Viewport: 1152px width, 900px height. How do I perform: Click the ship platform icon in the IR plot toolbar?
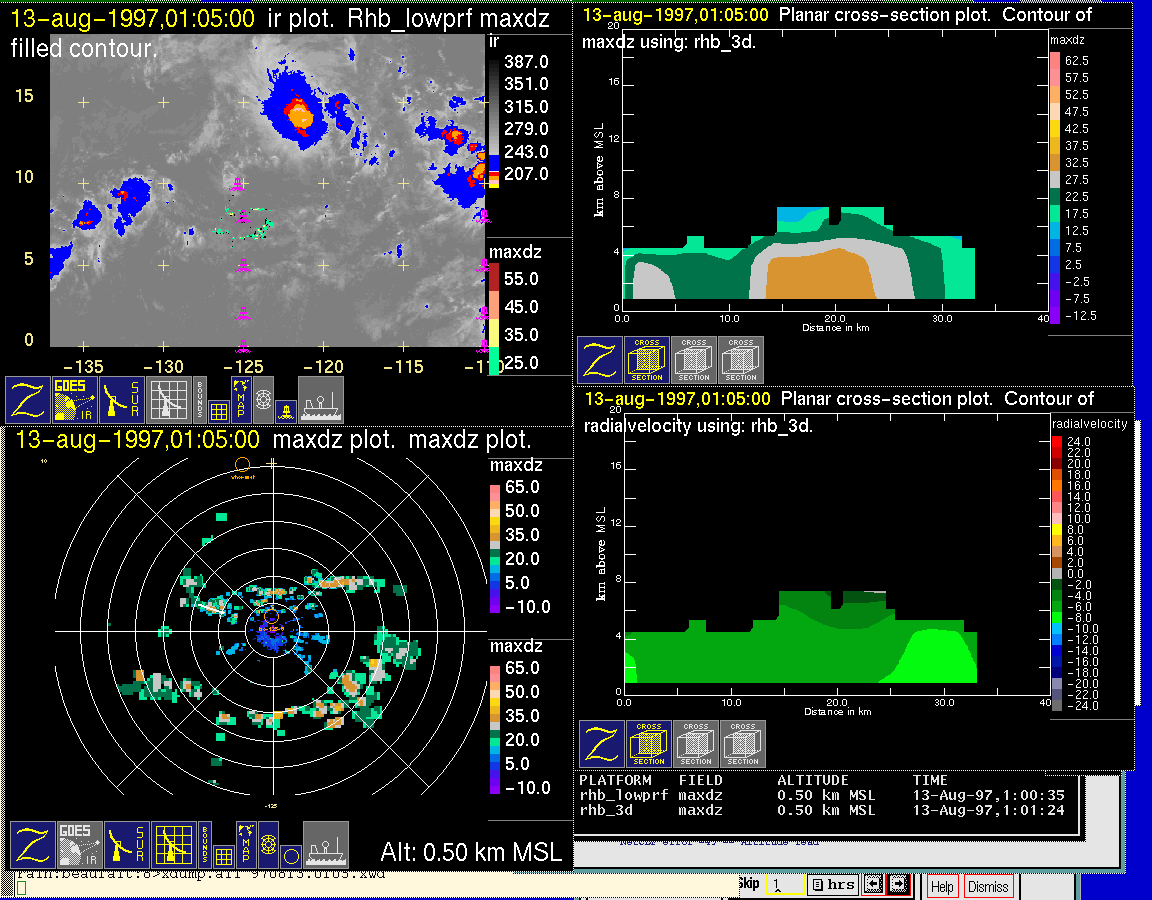(321, 400)
